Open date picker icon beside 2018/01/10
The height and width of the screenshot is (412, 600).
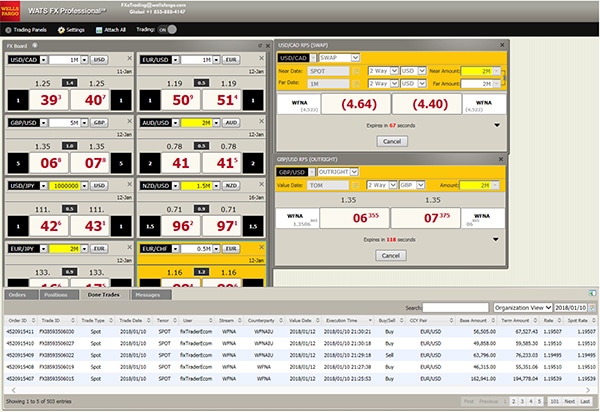pyautogui.click(x=592, y=308)
